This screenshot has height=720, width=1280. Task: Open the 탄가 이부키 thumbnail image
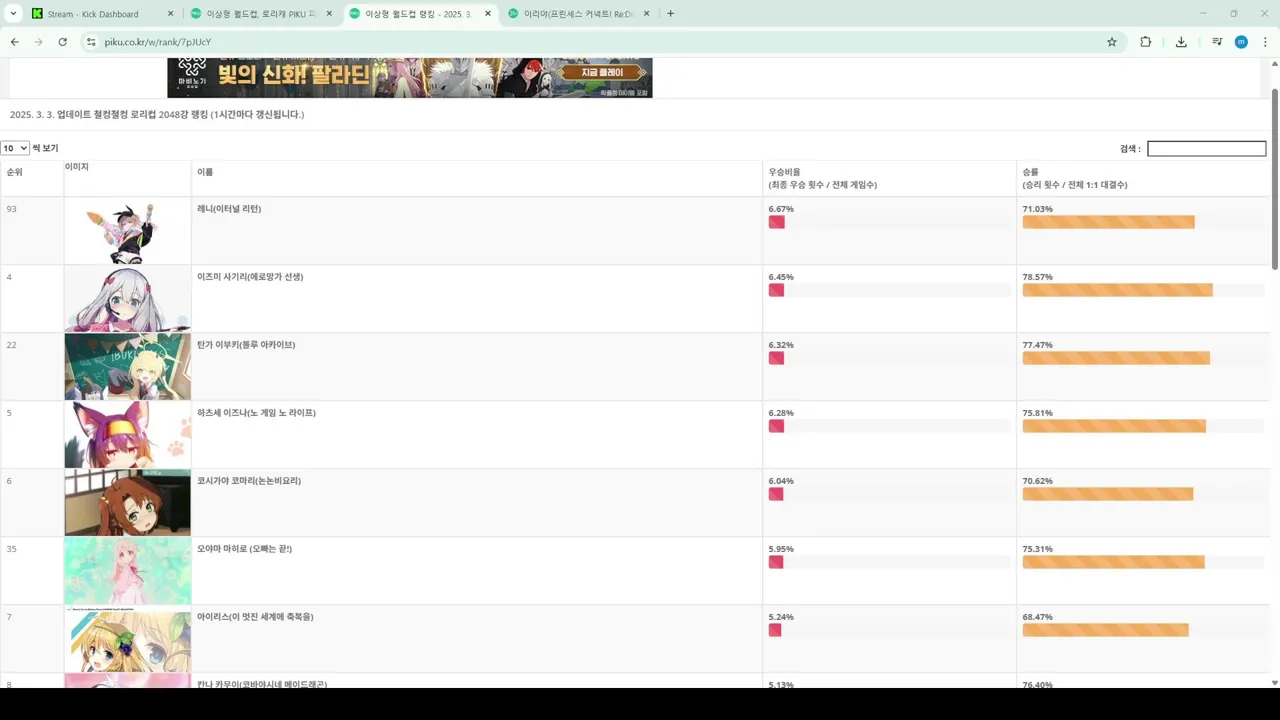pyautogui.click(x=128, y=368)
